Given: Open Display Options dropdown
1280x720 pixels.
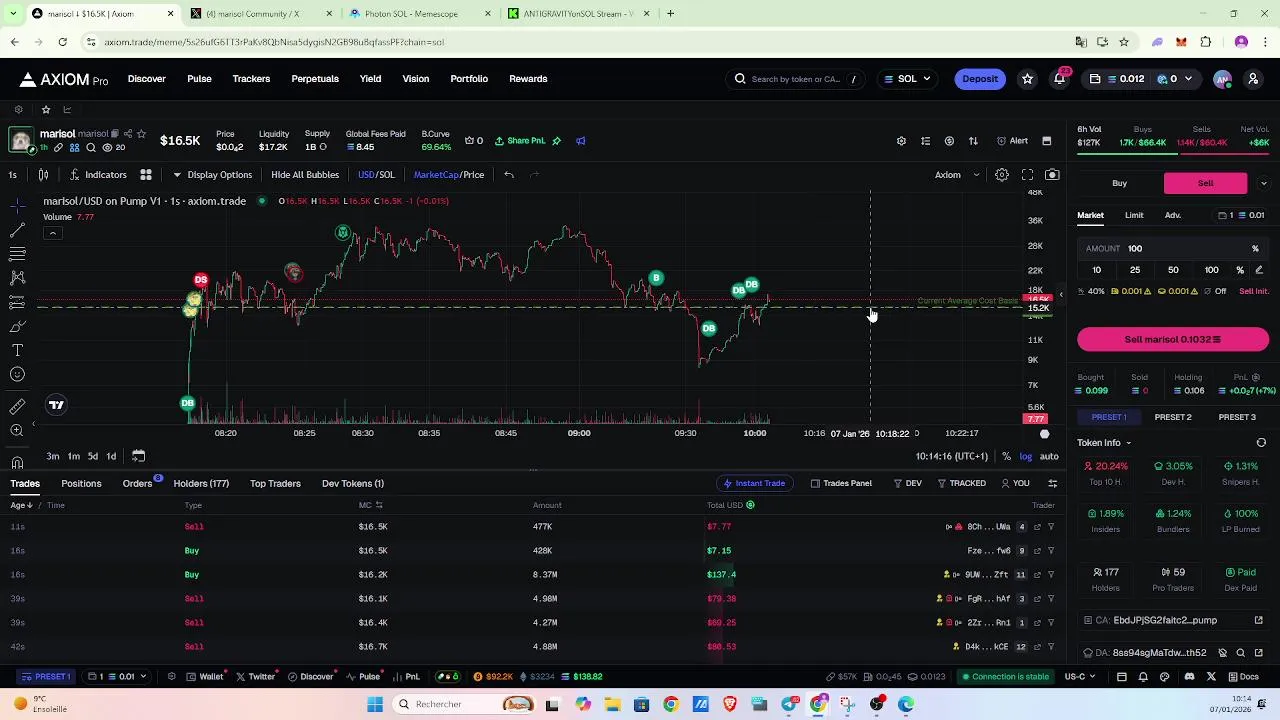Looking at the screenshot, I should tap(212, 175).
